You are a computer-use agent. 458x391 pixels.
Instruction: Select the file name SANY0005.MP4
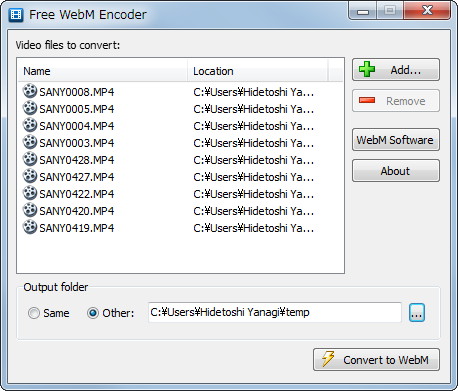77,109
